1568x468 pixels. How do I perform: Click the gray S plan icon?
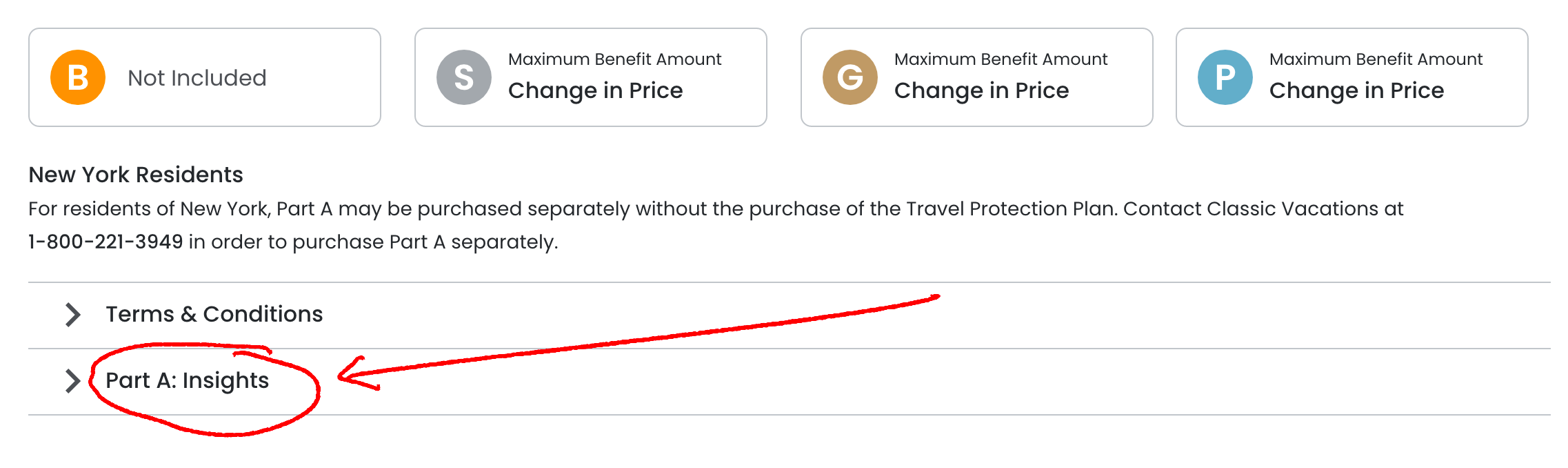coord(464,77)
